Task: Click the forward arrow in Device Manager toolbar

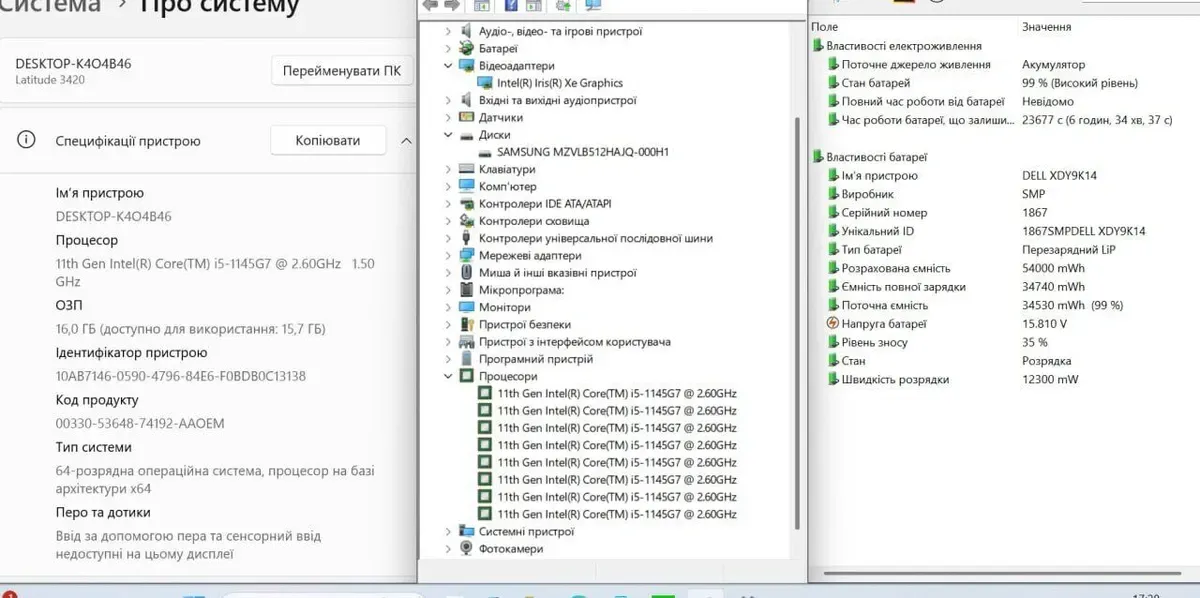Action: coord(452,5)
